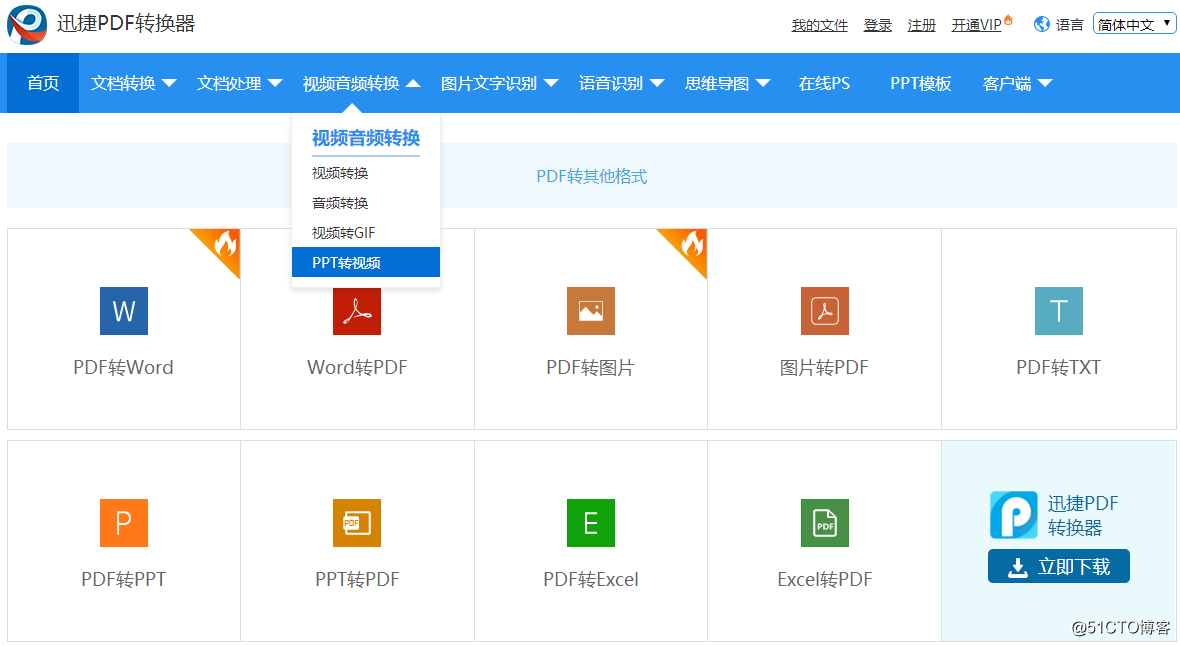Select 视频转GIF in the dropdown menu

pos(366,233)
